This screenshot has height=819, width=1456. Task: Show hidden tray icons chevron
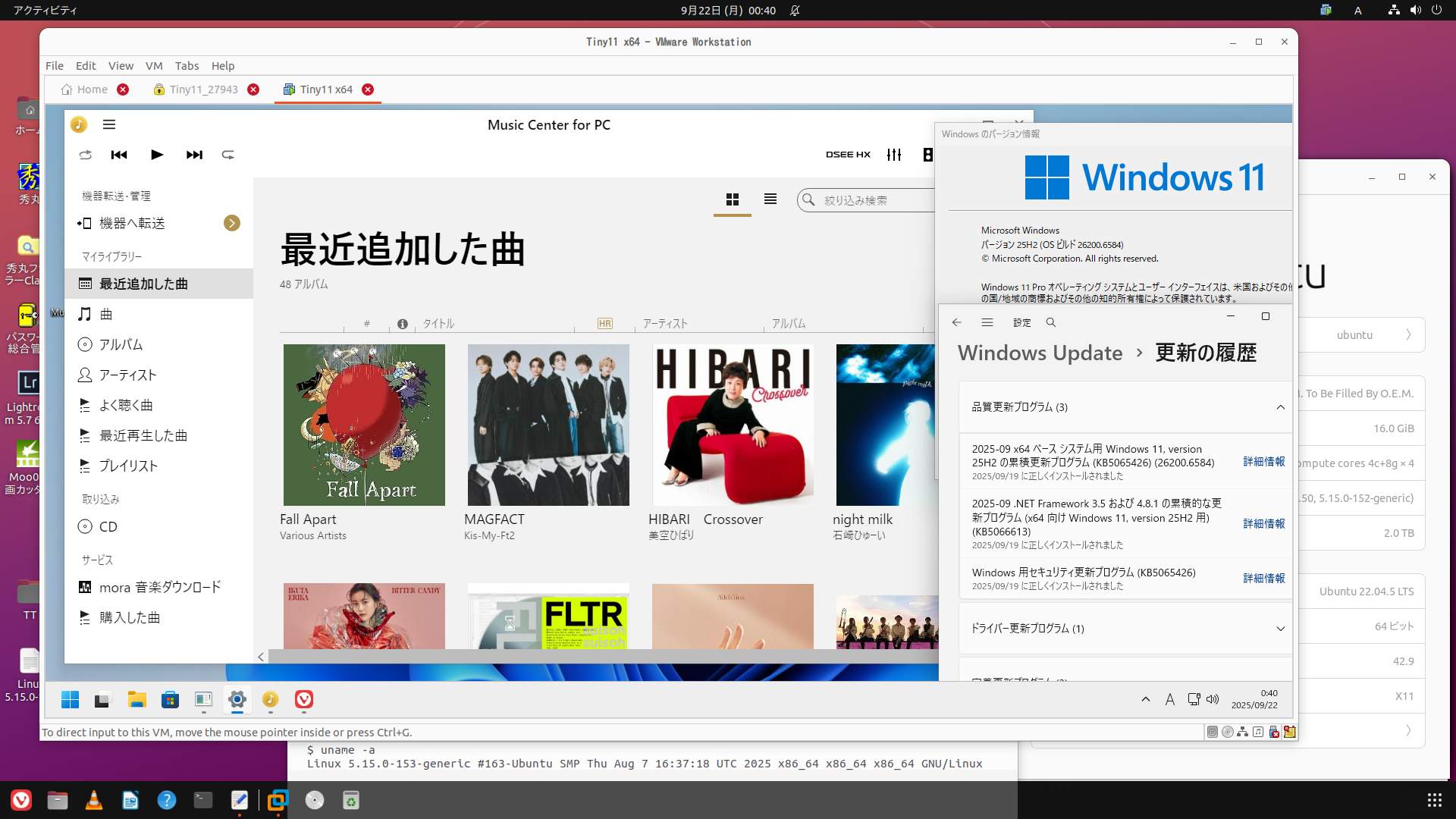(x=1145, y=699)
